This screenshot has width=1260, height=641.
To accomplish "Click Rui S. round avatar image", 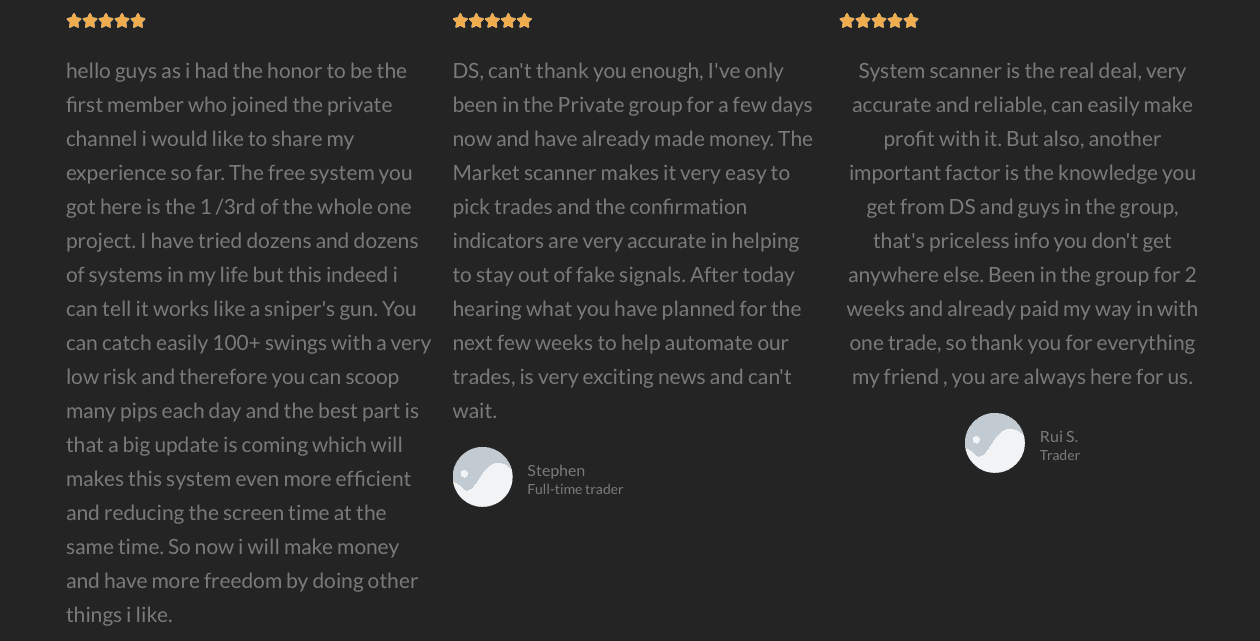I will (x=995, y=443).
